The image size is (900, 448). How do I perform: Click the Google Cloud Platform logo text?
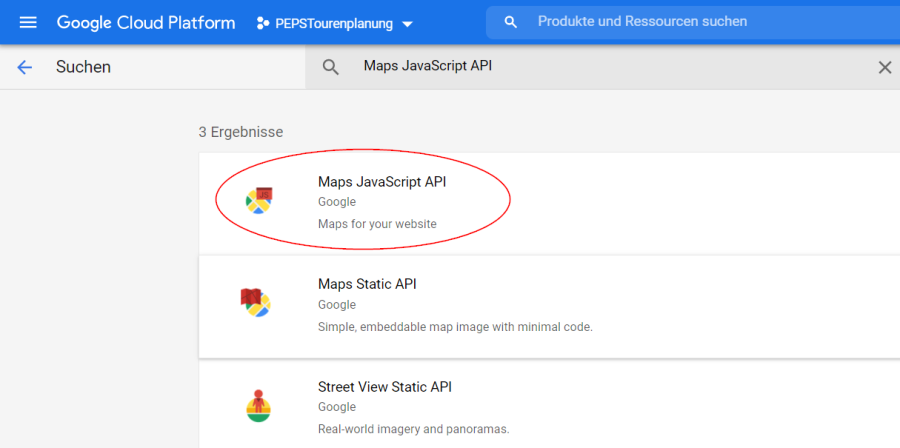tap(146, 22)
